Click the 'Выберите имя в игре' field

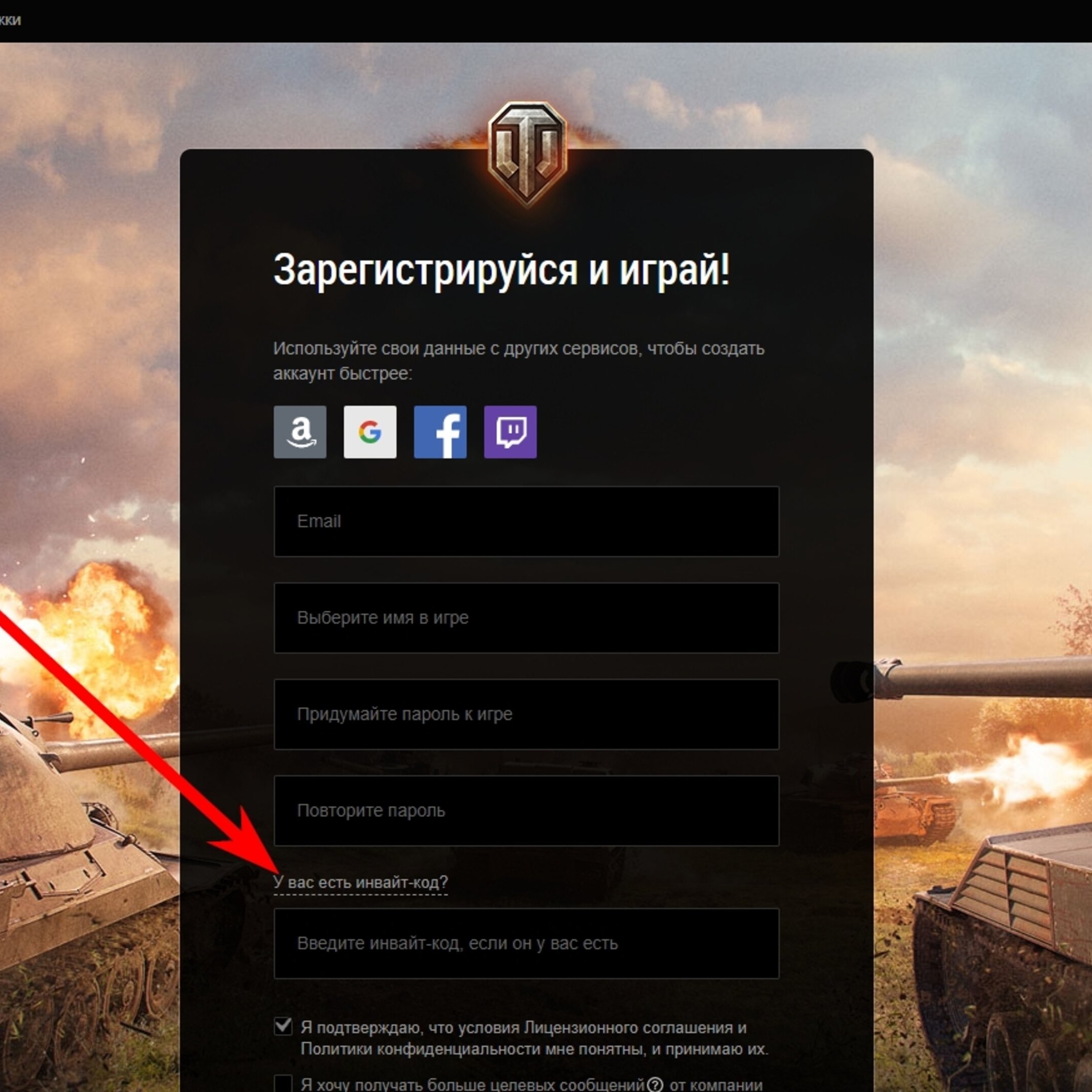[526, 618]
